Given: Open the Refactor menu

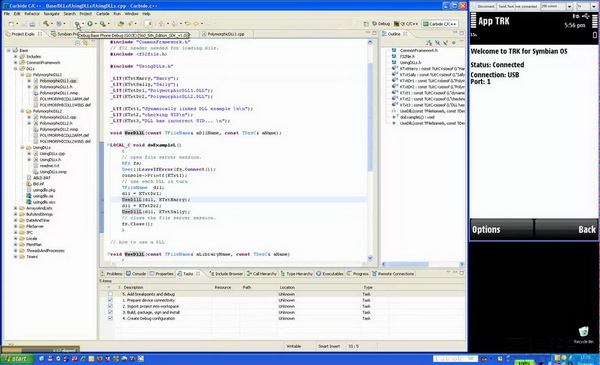Looking at the screenshot, I should tap(32, 14).
